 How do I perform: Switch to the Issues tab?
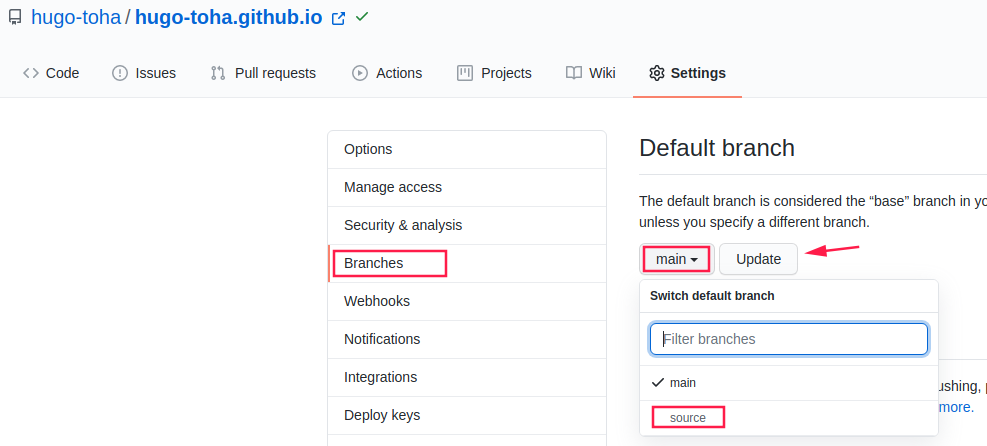tap(144, 73)
